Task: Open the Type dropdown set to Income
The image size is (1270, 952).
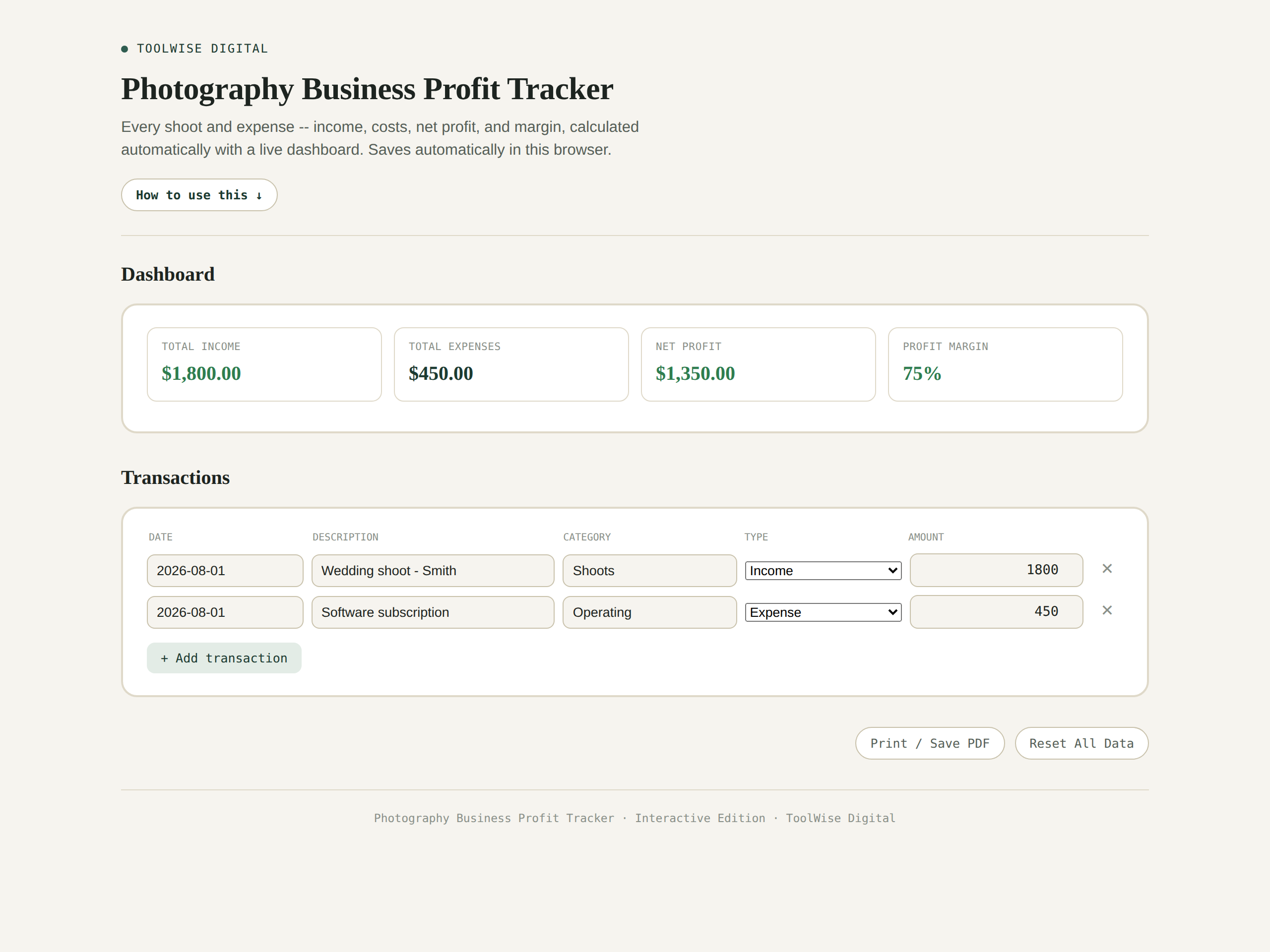Action: pos(823,571)
